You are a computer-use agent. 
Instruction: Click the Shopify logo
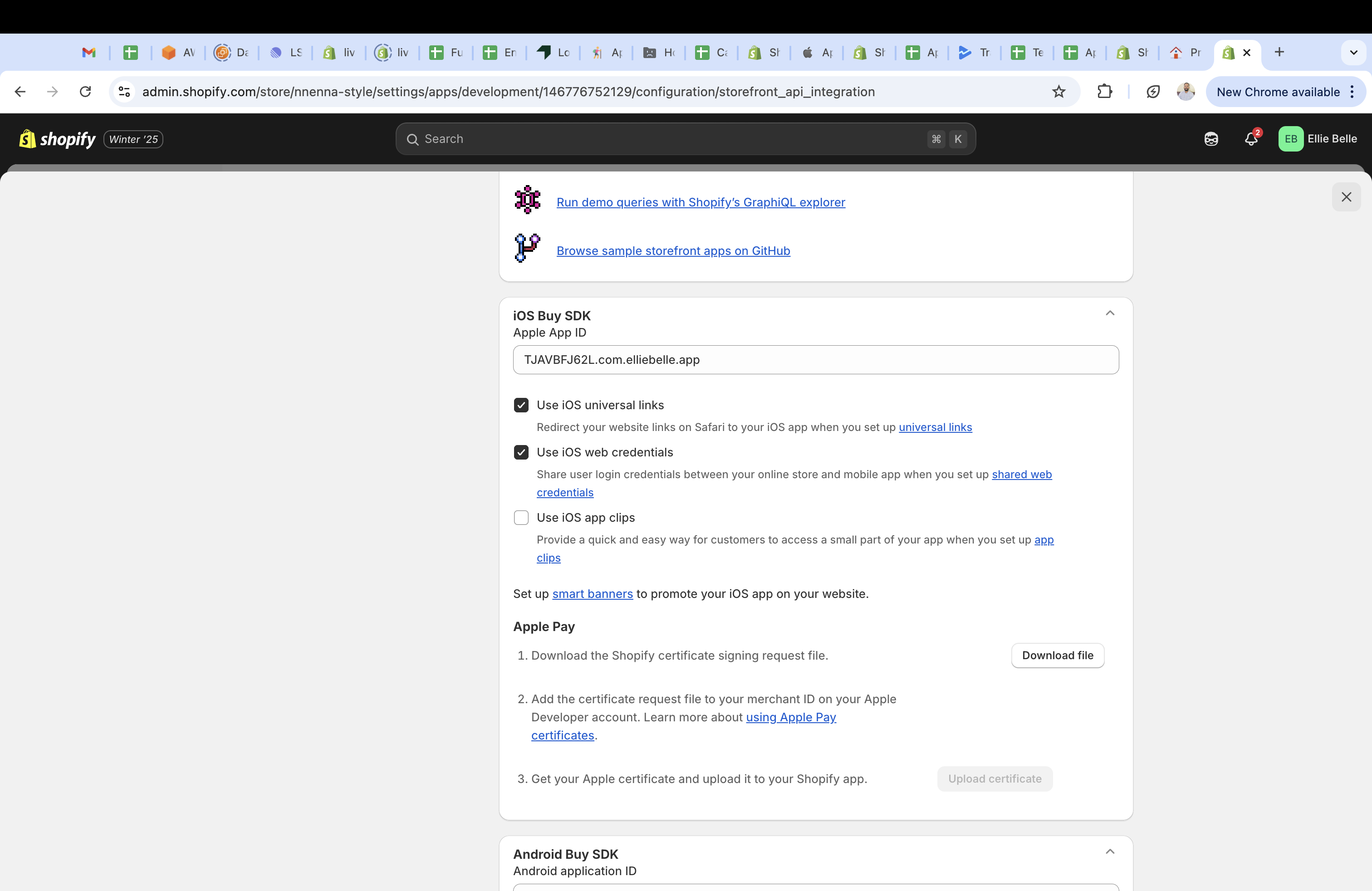point(57,139)
